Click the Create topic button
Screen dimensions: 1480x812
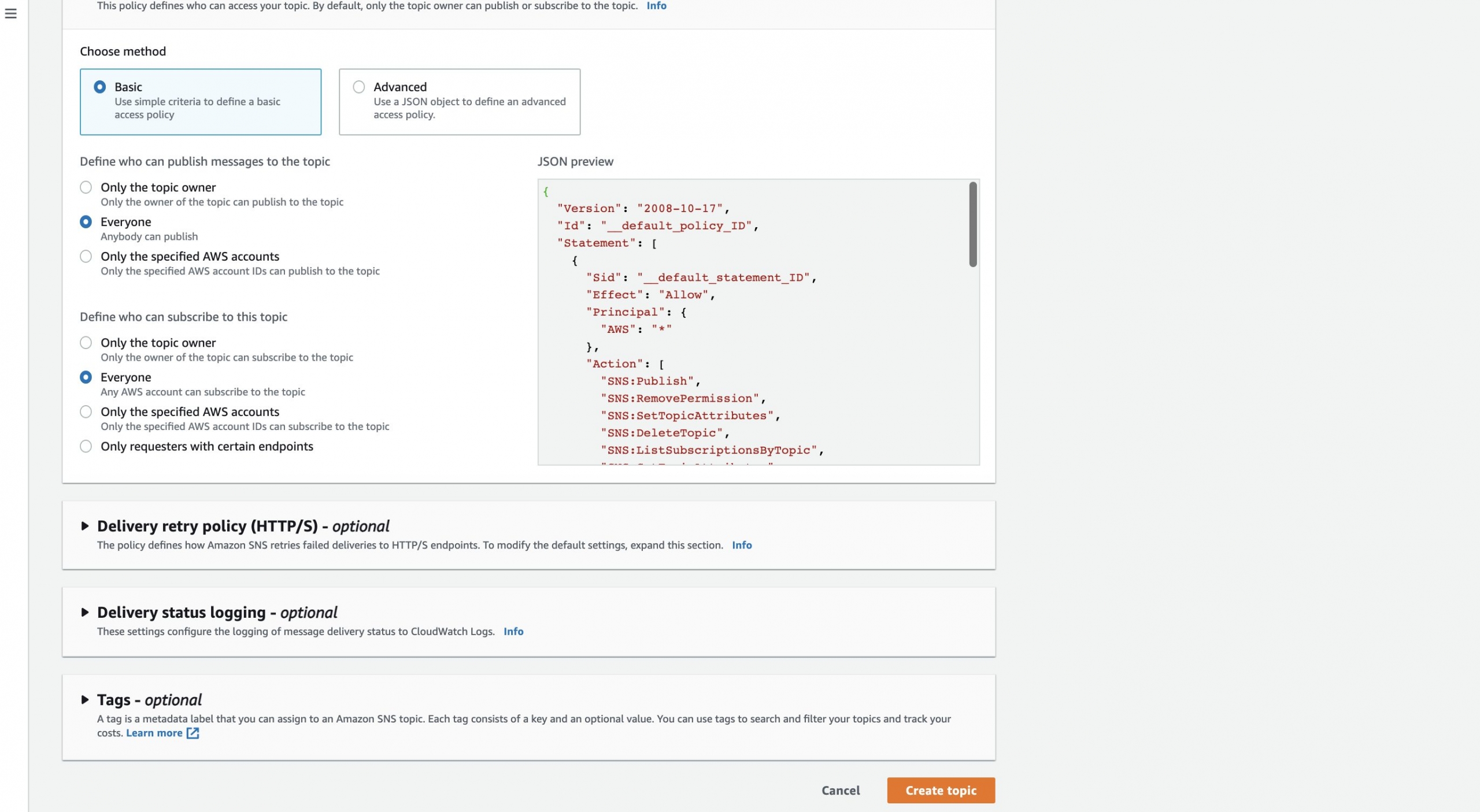(x=939, y=790)
